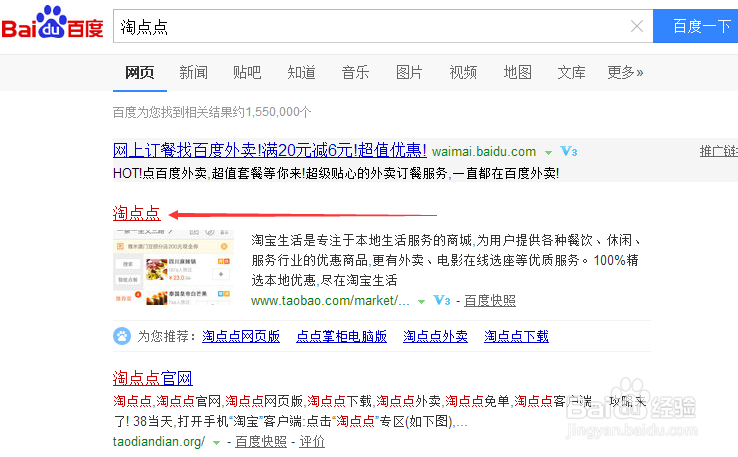This screenshot has height=457, width=738.
Task: Click the waimai.baidu.com URL text
Action: point(484,152)
